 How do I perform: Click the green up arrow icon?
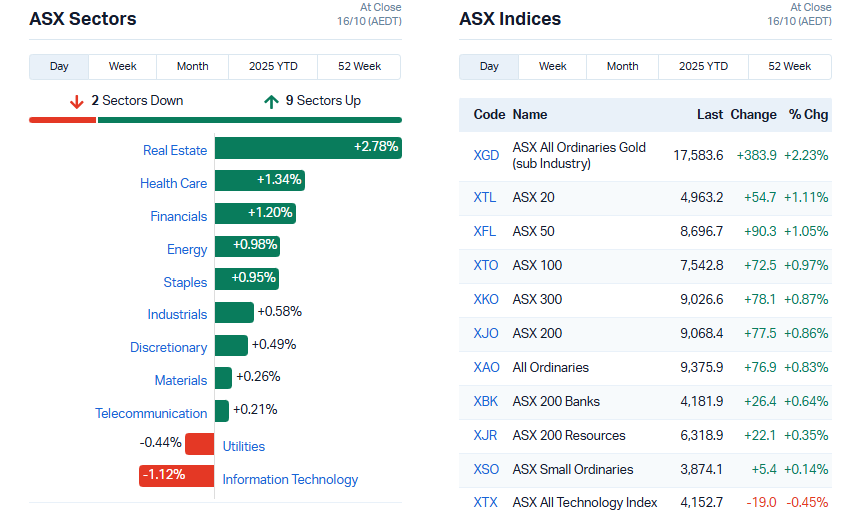[x=271, y=101]
